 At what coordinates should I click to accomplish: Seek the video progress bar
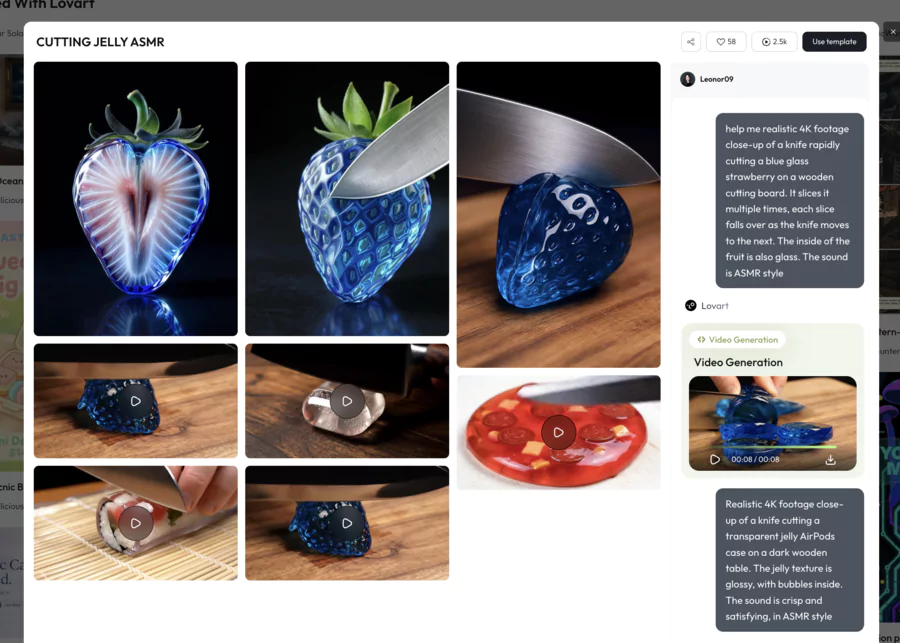(x=773, y=446)
